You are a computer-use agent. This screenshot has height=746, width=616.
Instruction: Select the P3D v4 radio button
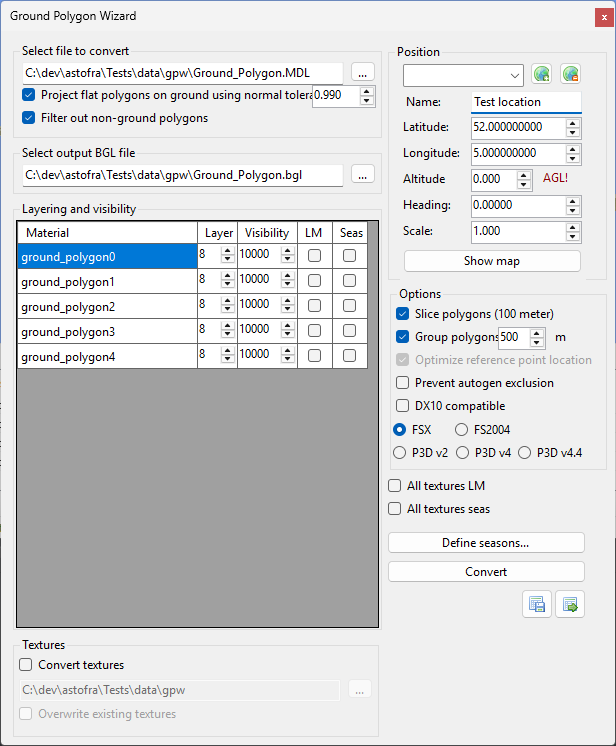(462, 453)
